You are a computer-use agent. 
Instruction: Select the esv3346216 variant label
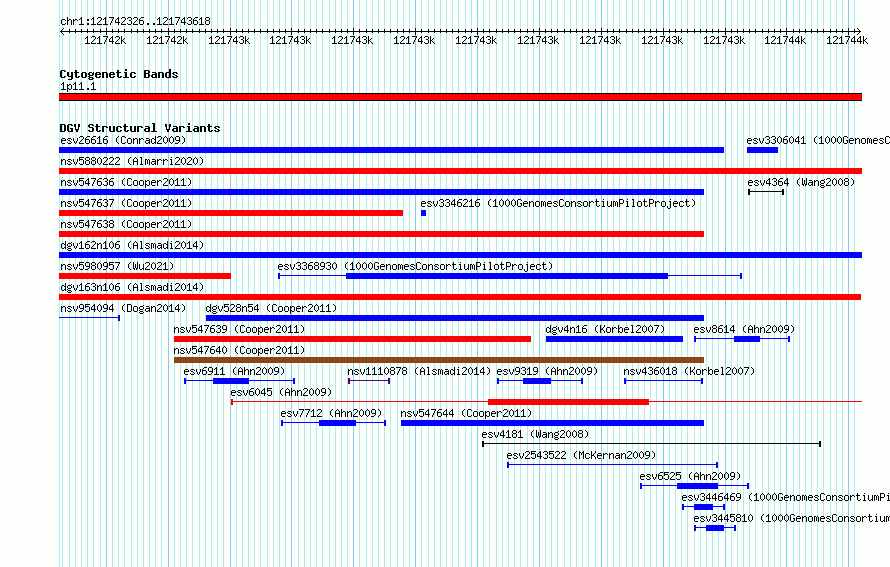coord(558,203)
